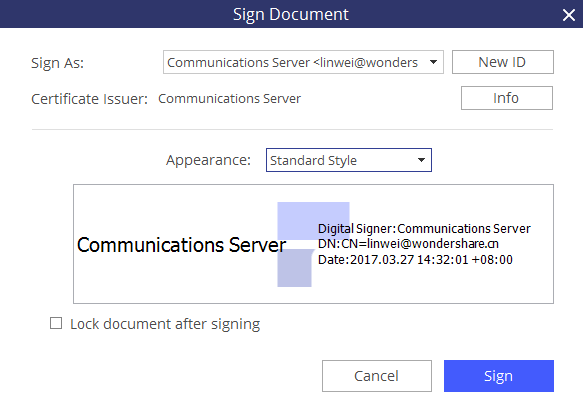Click the Standard Style dropdown arrow
The width and height of the screenshot is (583, 420).
[x=421, y=160]
